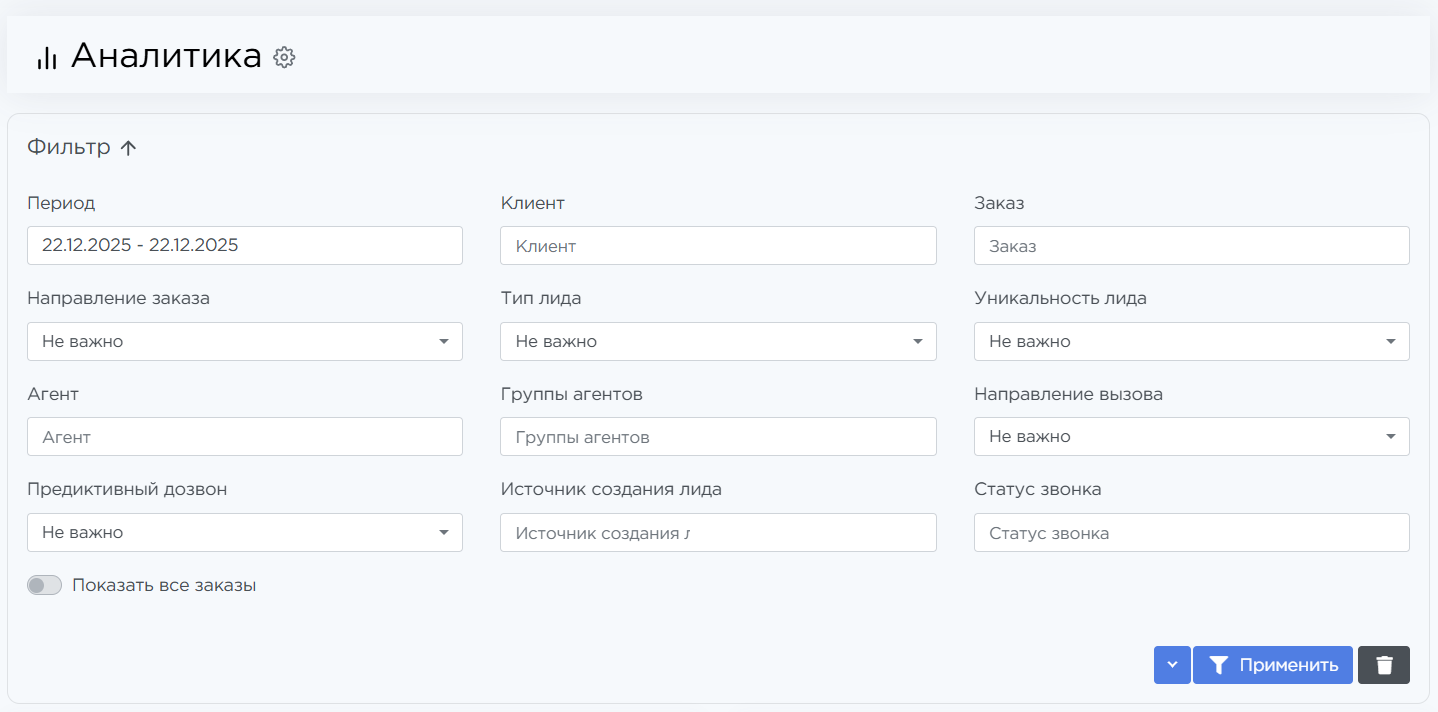Toggle the Показать все заказы switch

pyautogui.click(x=45, y=586)
